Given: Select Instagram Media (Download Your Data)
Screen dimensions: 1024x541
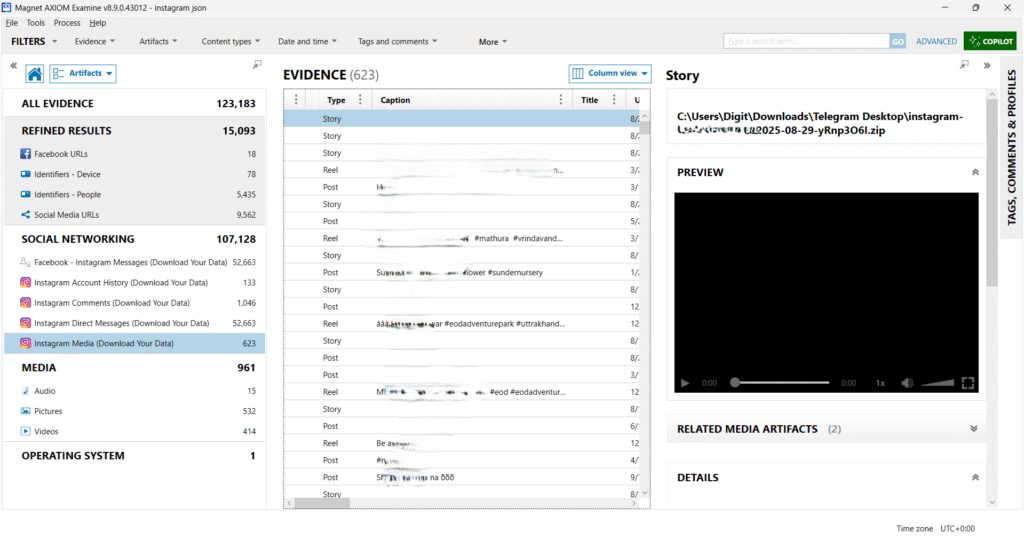Looking at the screenshot, I should click(135, 344).
